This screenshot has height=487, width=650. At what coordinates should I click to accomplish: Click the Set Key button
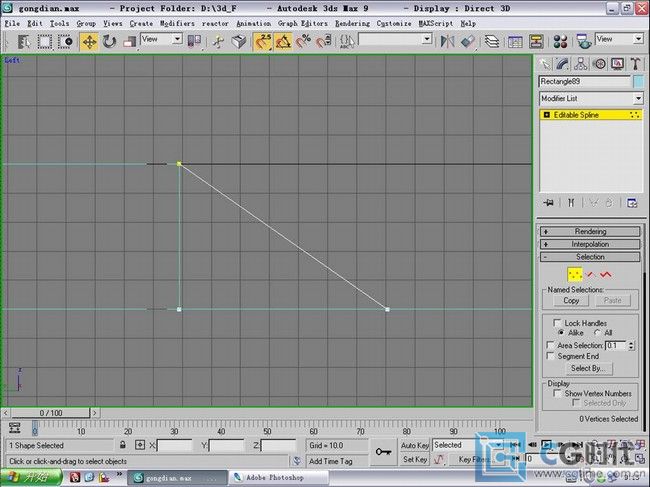click(x=414, y=459)
